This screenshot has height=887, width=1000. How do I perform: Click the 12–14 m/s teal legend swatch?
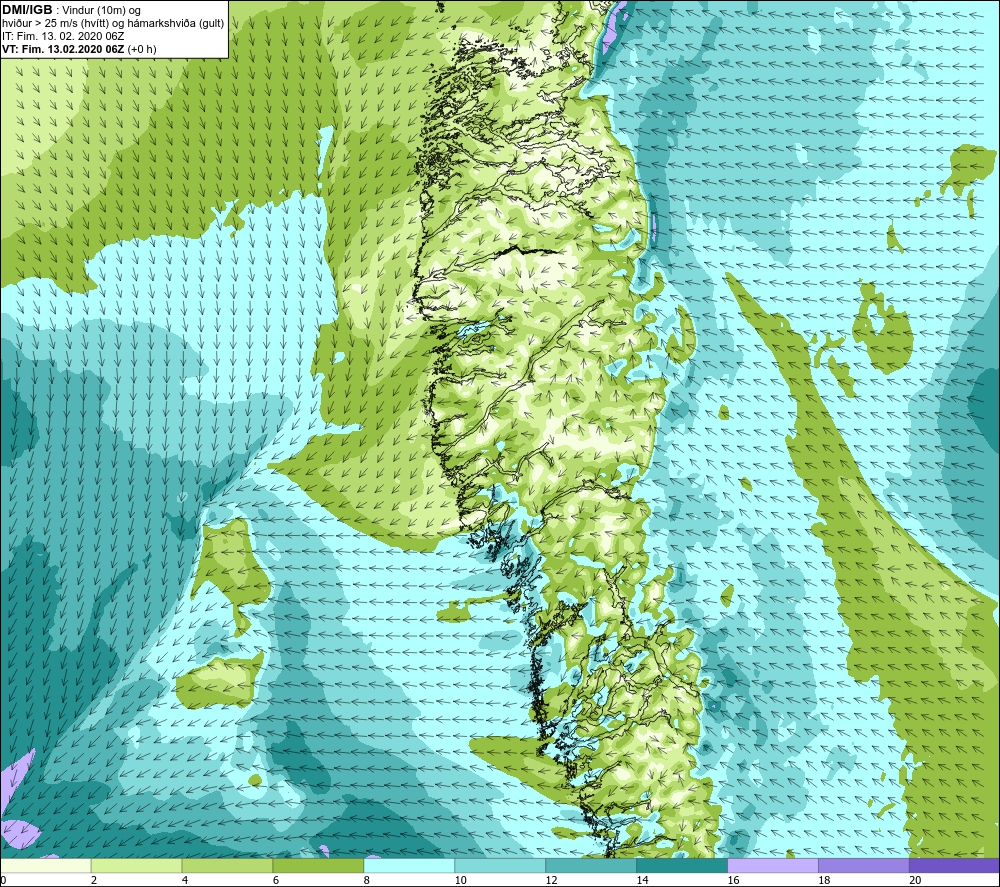tap(591, 865)
